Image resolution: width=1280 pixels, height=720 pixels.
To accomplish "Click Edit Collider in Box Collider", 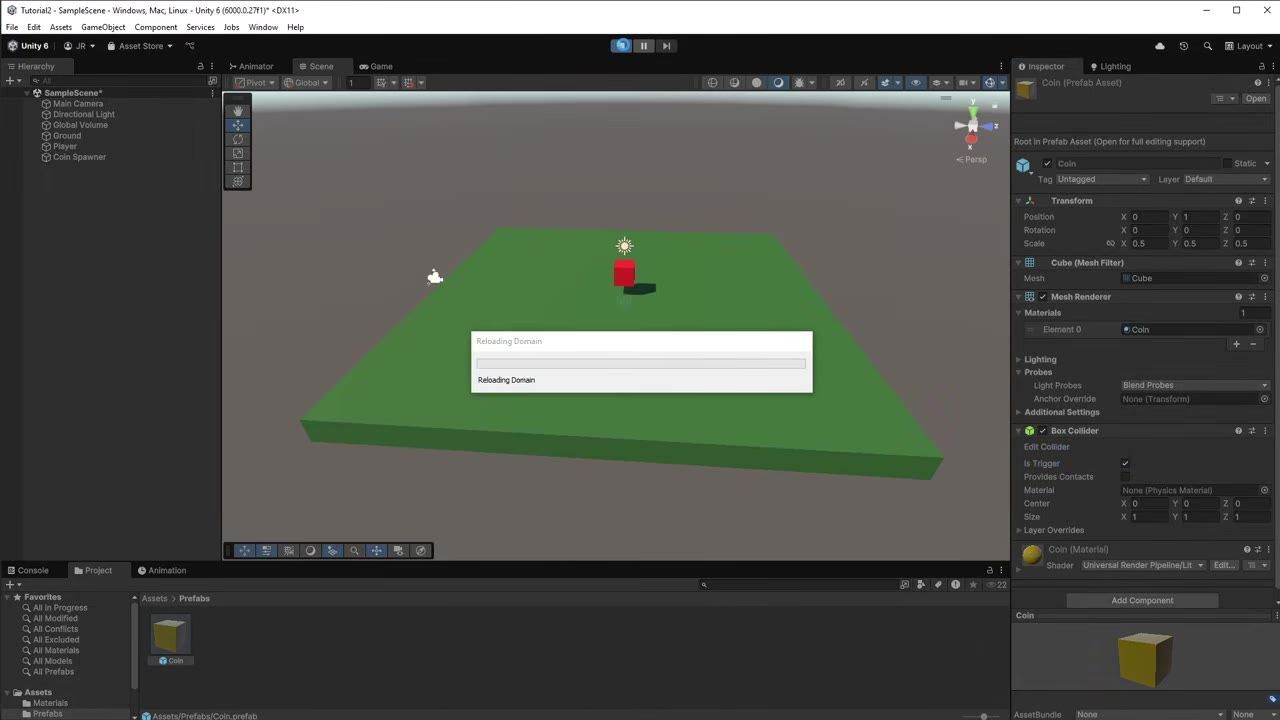I will click(1046, 447).
